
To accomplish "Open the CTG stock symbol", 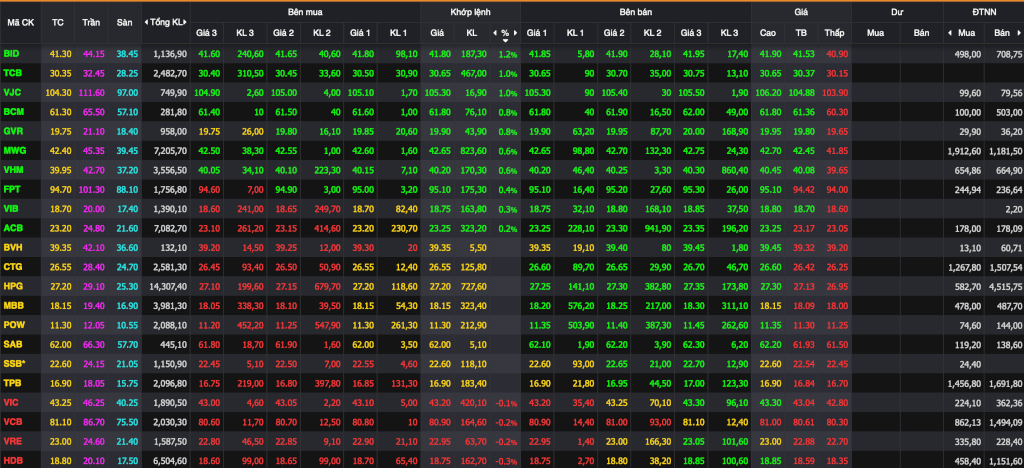I will [x=12, y=267].
